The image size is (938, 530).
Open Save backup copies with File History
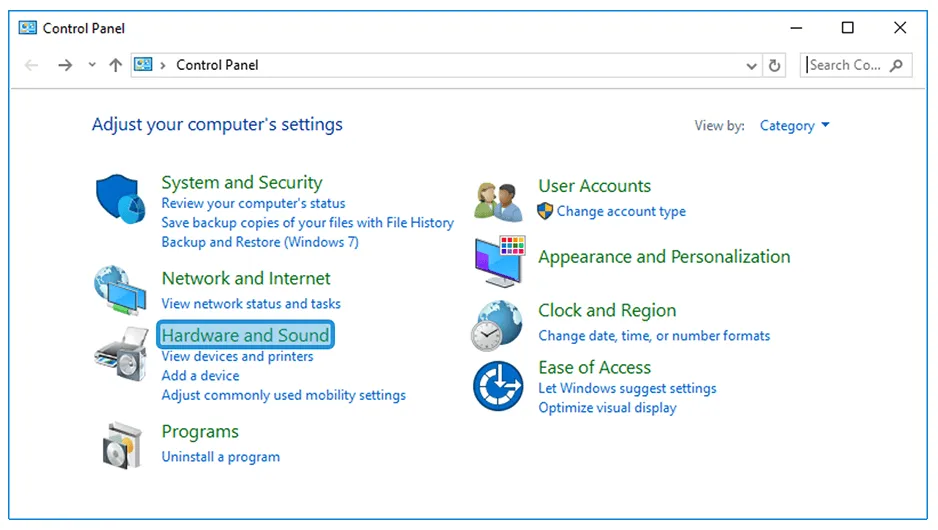pos(307,223)
